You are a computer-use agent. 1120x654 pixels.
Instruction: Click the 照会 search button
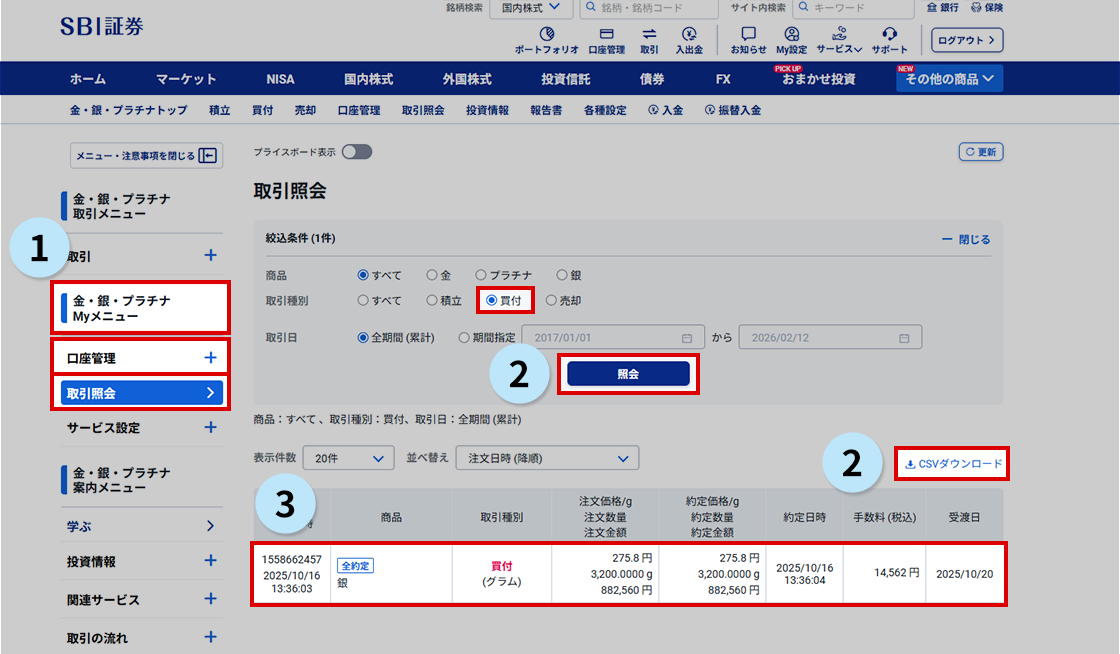tap(628, 373)
